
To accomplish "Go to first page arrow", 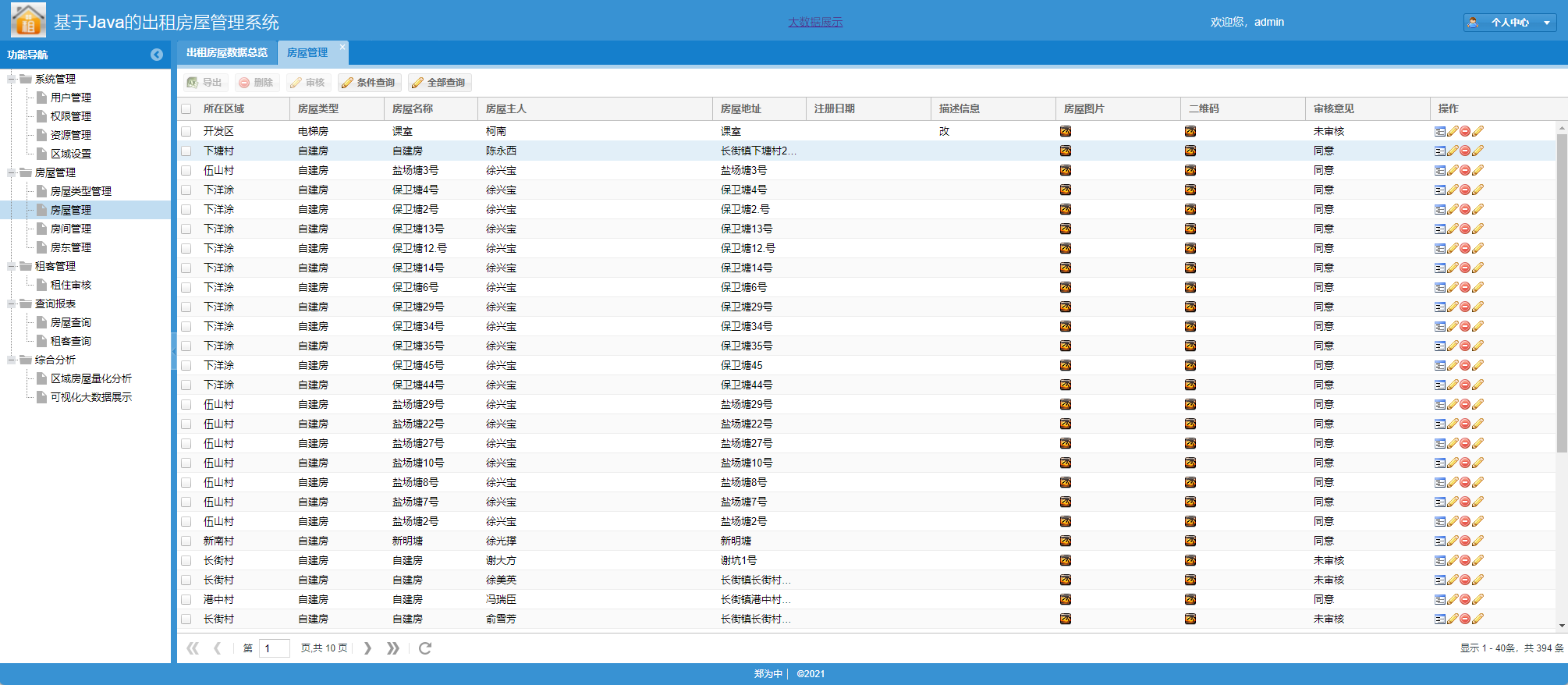I will coord(193,648).
